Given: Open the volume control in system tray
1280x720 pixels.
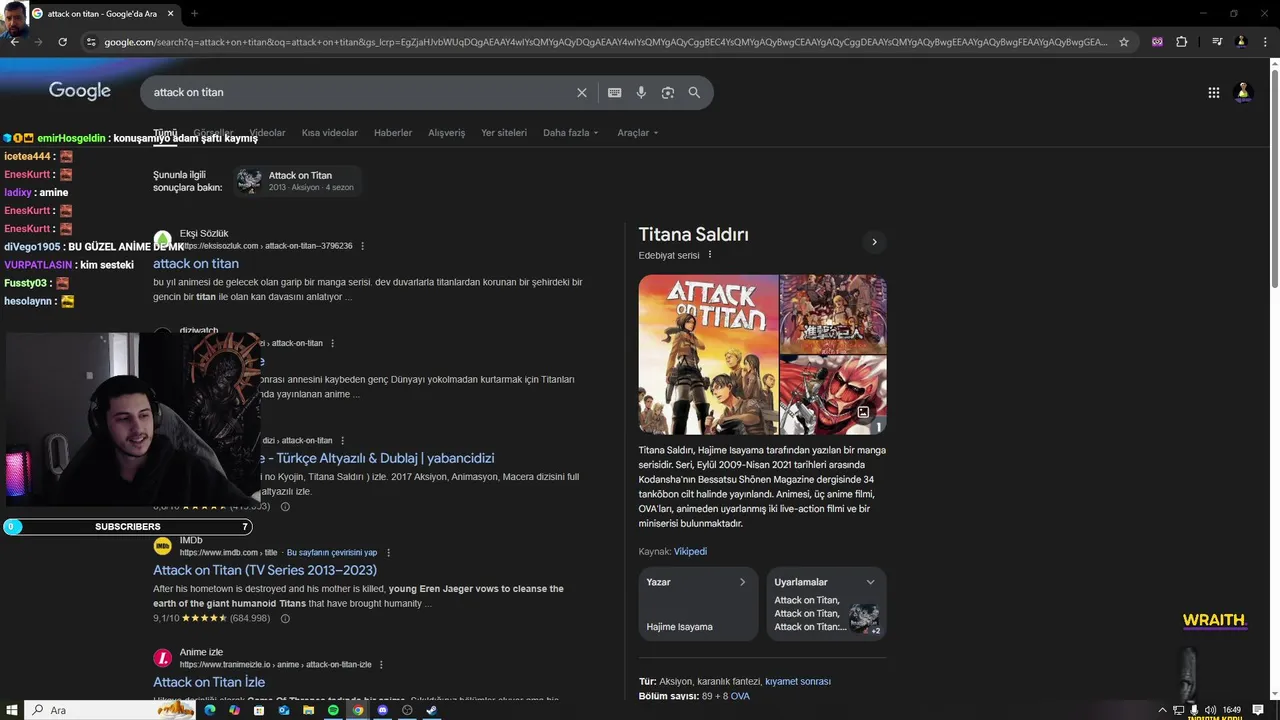Looking at the screenshot, I should (x=1210, y=710).
